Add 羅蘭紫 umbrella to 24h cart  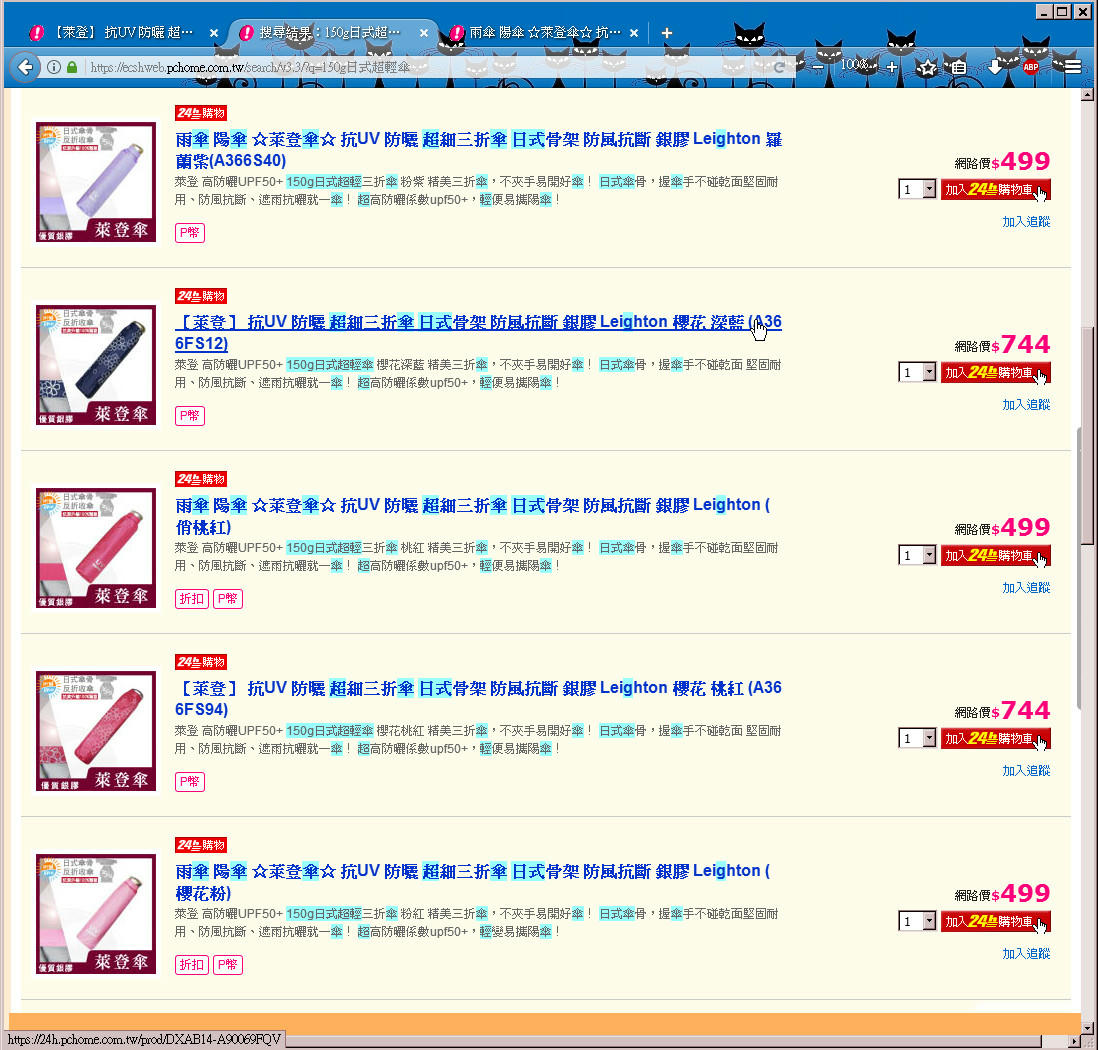[995, 190]
